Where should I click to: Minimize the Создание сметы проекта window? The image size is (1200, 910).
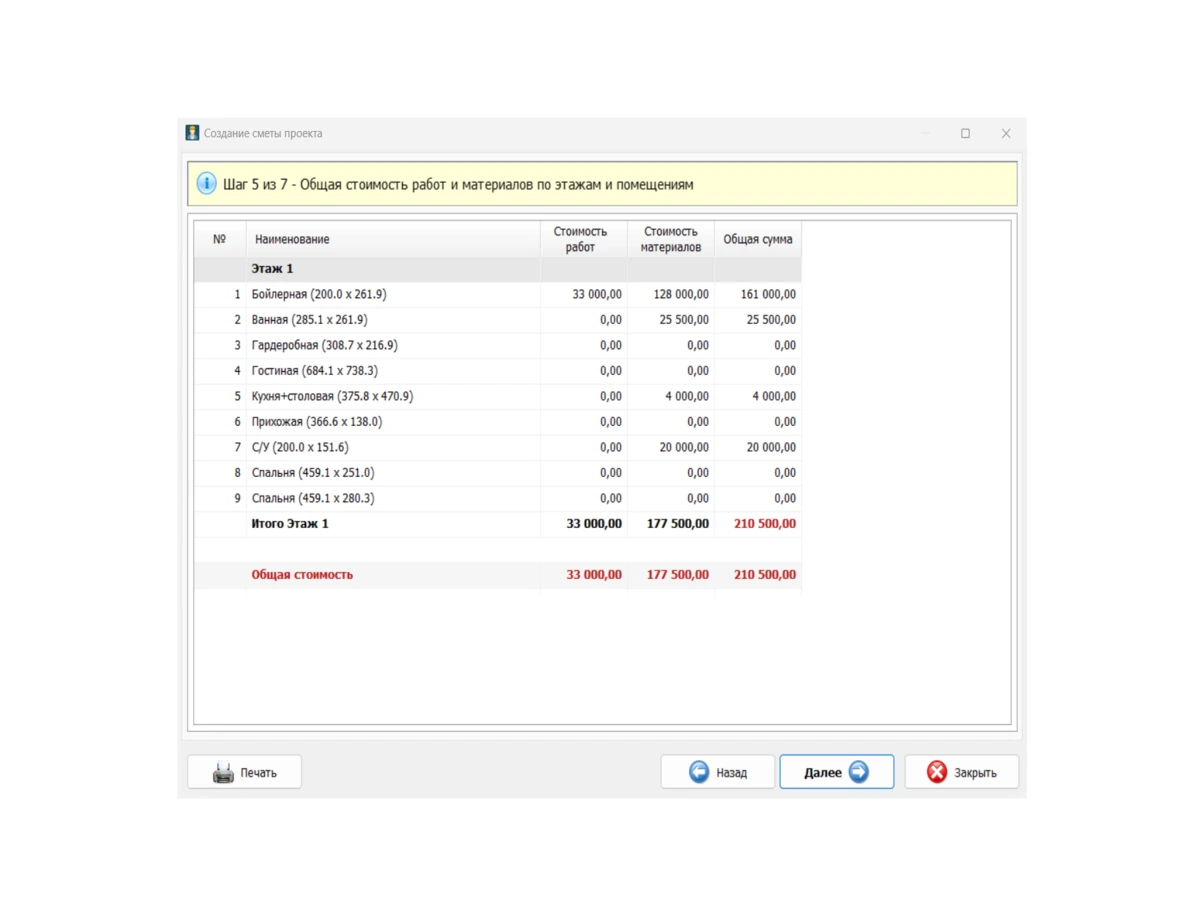pyautogui.click(x=925, y=133)
